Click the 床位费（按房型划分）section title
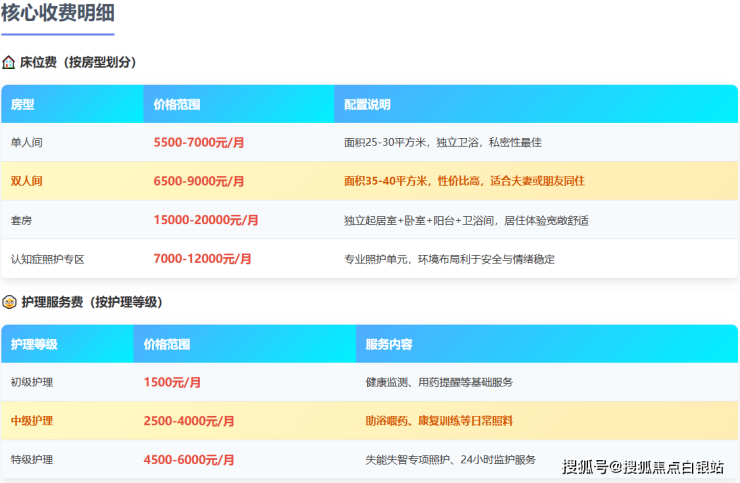740x483 pixels. 78,62
